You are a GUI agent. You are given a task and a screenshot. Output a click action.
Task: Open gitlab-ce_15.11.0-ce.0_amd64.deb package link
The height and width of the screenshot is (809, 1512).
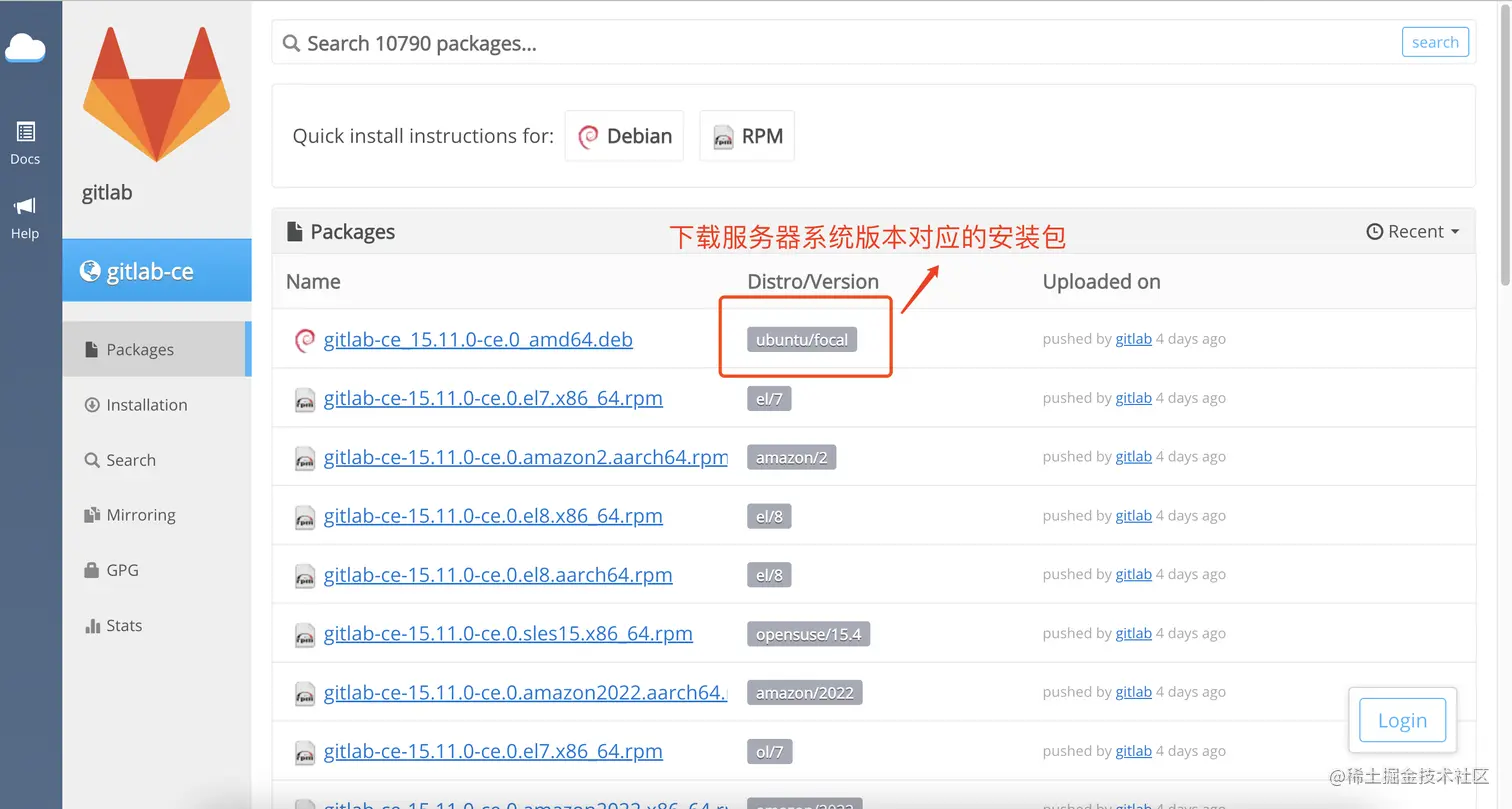[x=478, y=339]
